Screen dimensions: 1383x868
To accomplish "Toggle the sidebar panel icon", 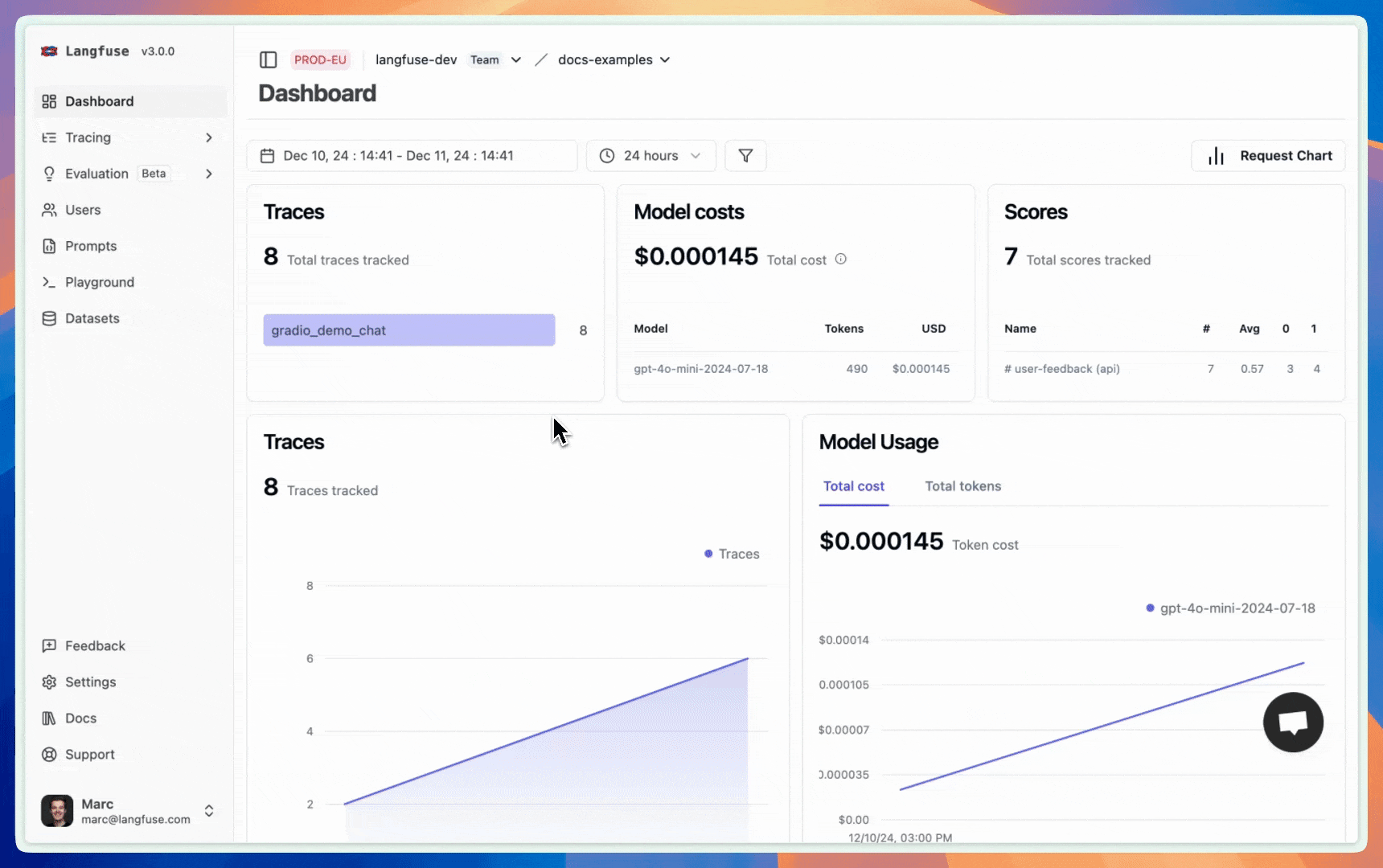I will pyautogui.click(x=268, y=60).
